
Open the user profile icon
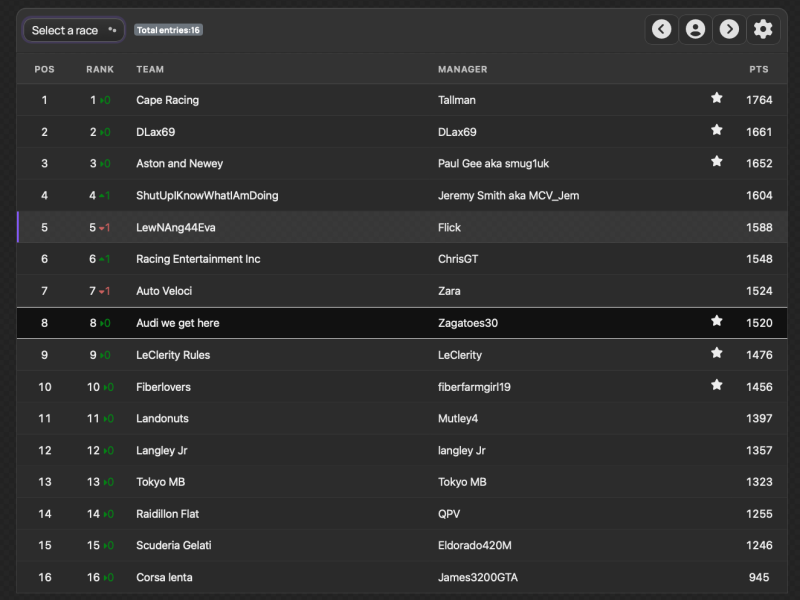click(695, 29)
